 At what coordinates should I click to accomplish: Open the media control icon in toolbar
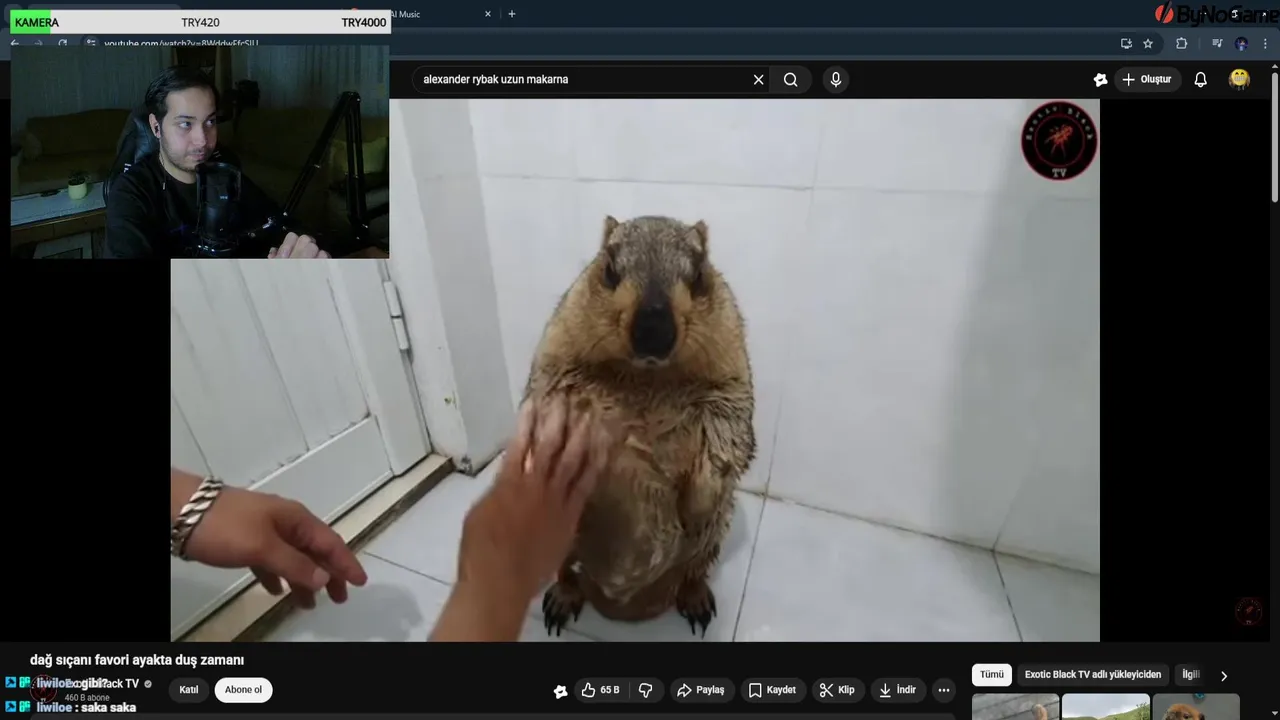pos(1217,43)
